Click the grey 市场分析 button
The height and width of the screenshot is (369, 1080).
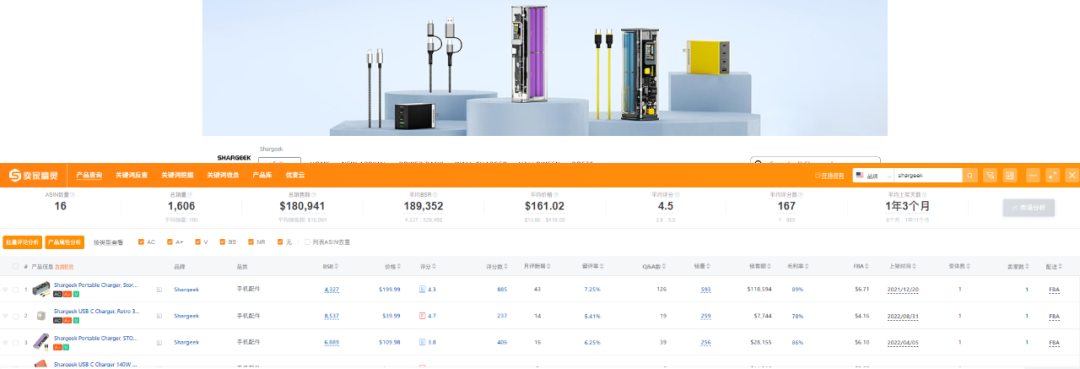(x=1028, y=207)
